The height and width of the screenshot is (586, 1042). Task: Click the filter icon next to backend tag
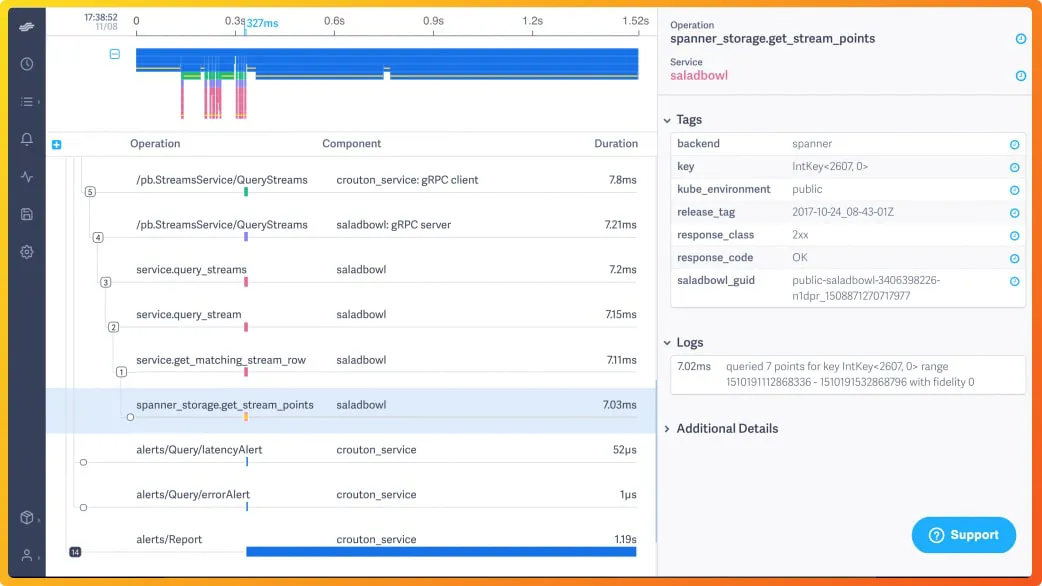(x=1014, y=144)
